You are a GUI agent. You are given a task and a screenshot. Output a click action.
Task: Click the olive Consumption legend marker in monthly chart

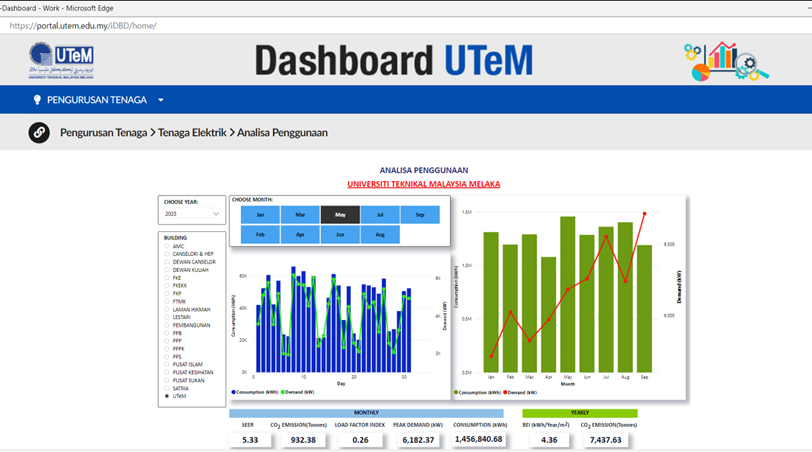(x=456, y=393)
